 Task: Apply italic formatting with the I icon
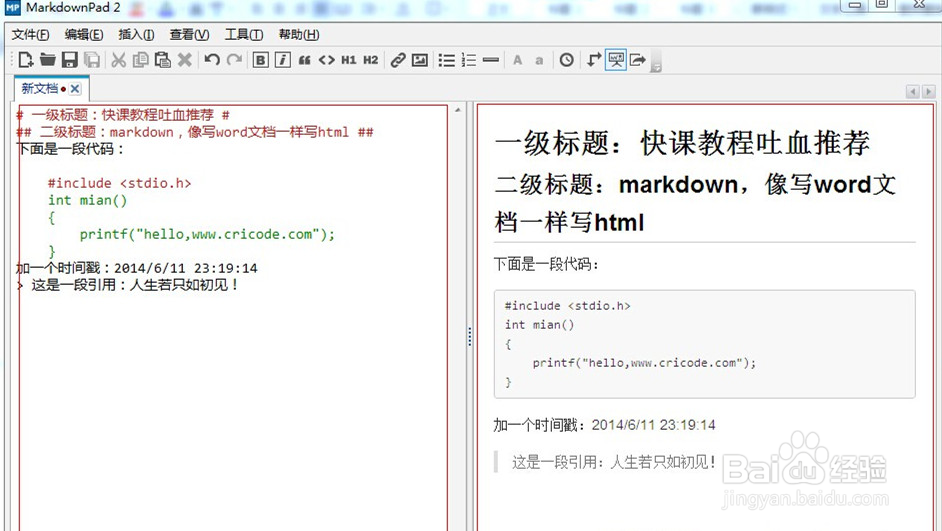coord(283,59)
